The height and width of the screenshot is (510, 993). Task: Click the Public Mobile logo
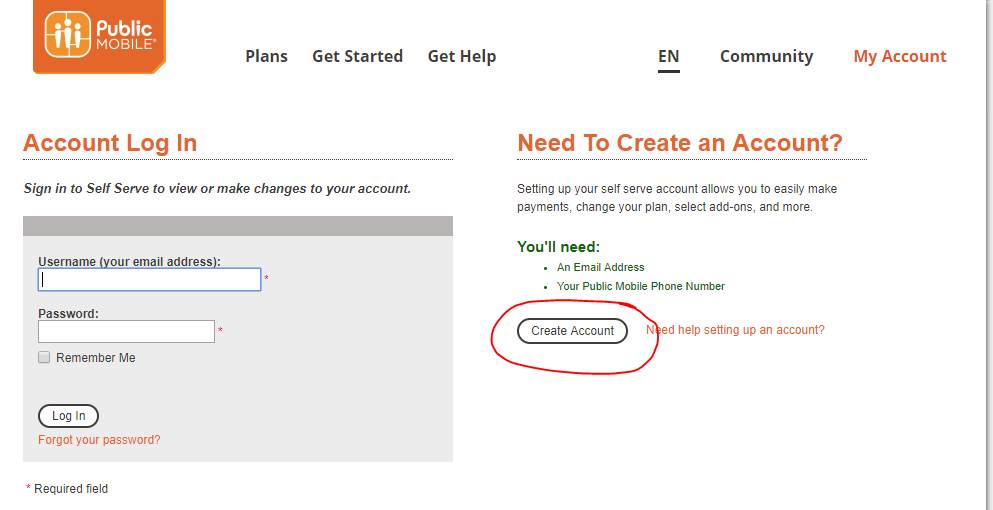(99, 35)
